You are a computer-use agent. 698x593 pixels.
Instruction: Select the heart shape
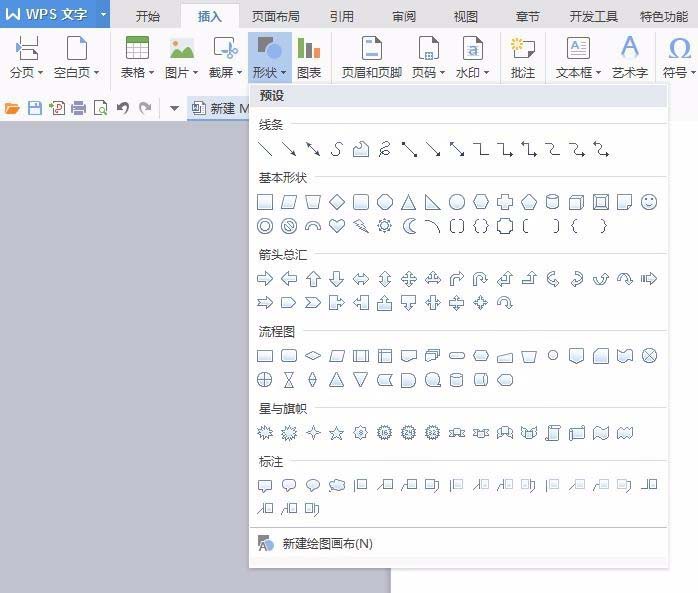tap(337, 226)
